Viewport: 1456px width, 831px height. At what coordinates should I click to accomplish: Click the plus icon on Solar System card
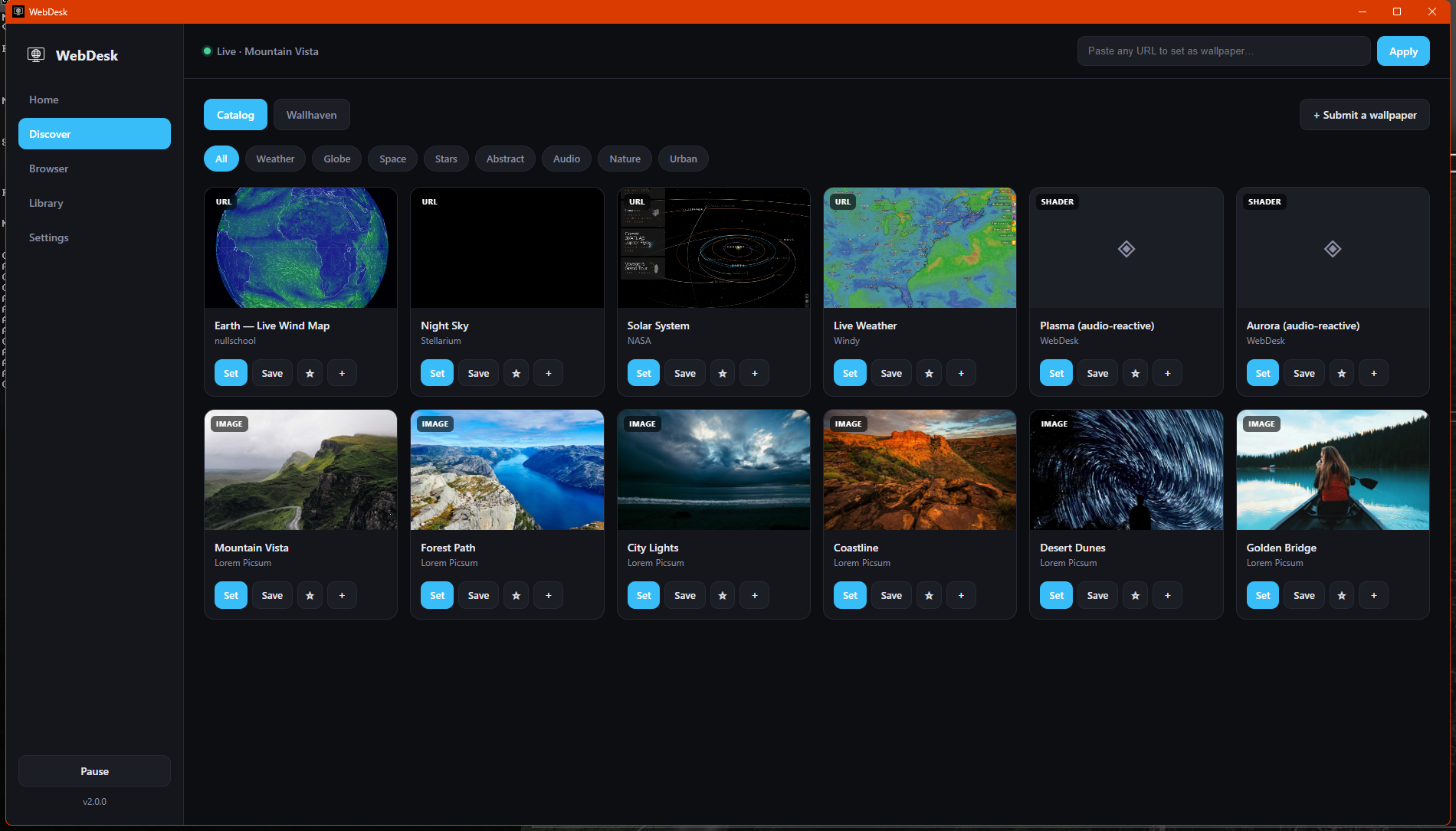(x=755, y=373)
